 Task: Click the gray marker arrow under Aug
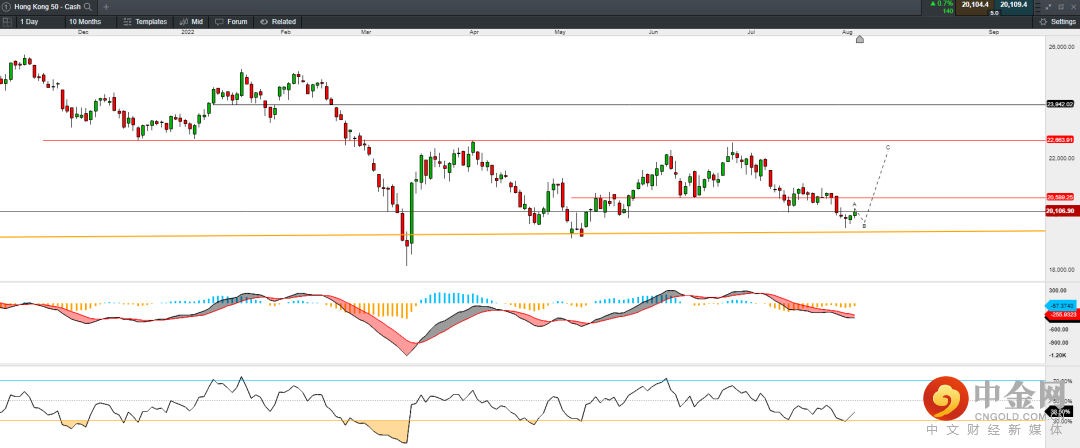pyautogui.click(x=860, y=39)
